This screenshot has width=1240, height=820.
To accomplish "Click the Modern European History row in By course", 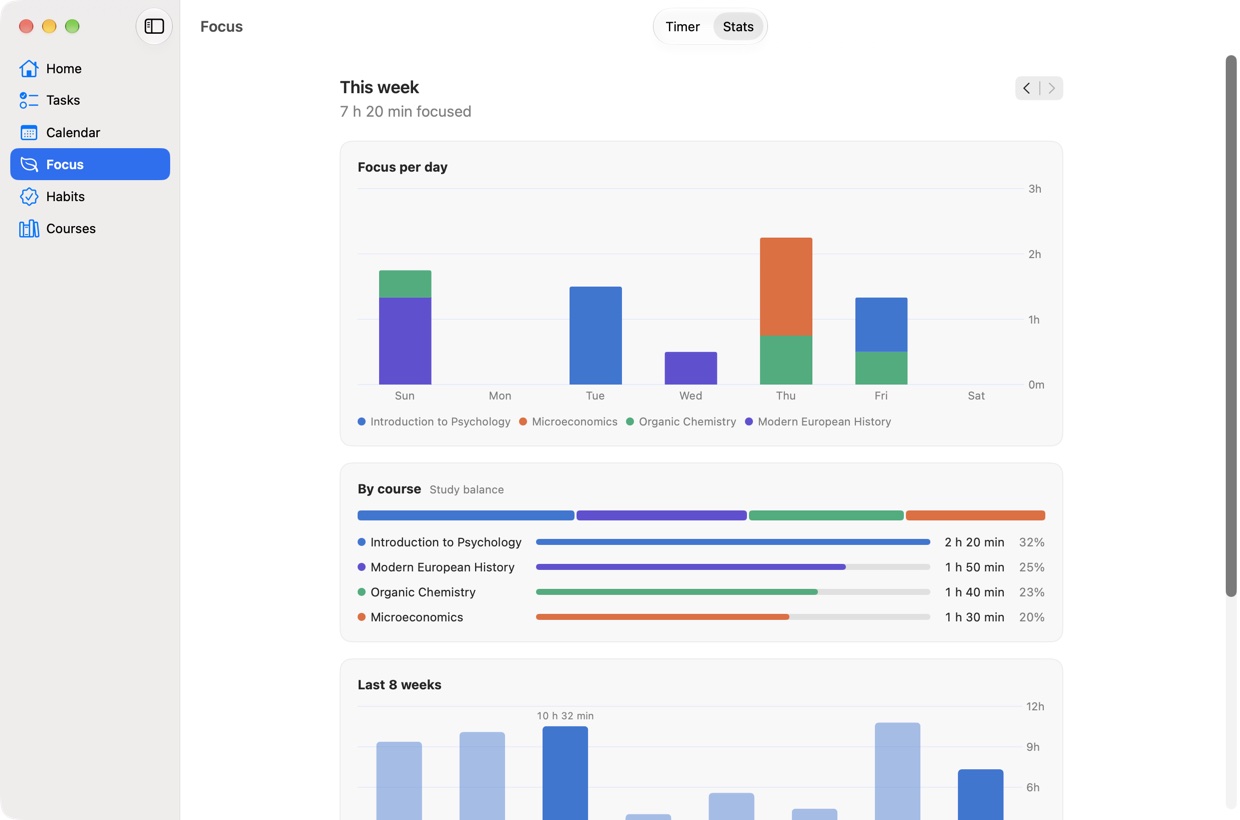I will (701, 567).
